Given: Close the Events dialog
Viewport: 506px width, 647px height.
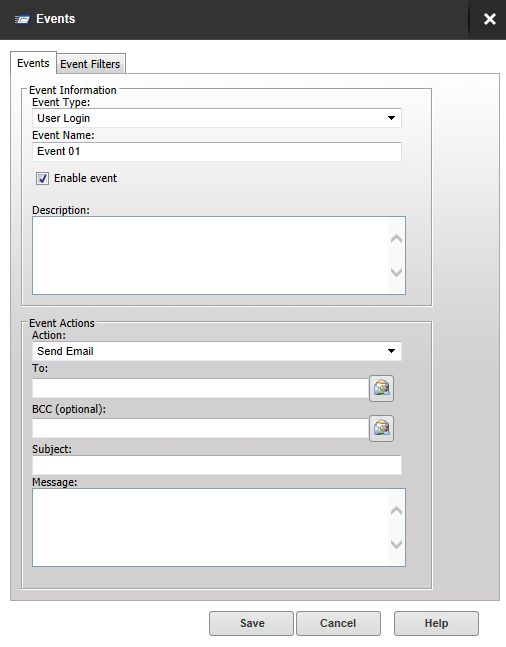Looking at the screenshot, I should click(489, 19).
